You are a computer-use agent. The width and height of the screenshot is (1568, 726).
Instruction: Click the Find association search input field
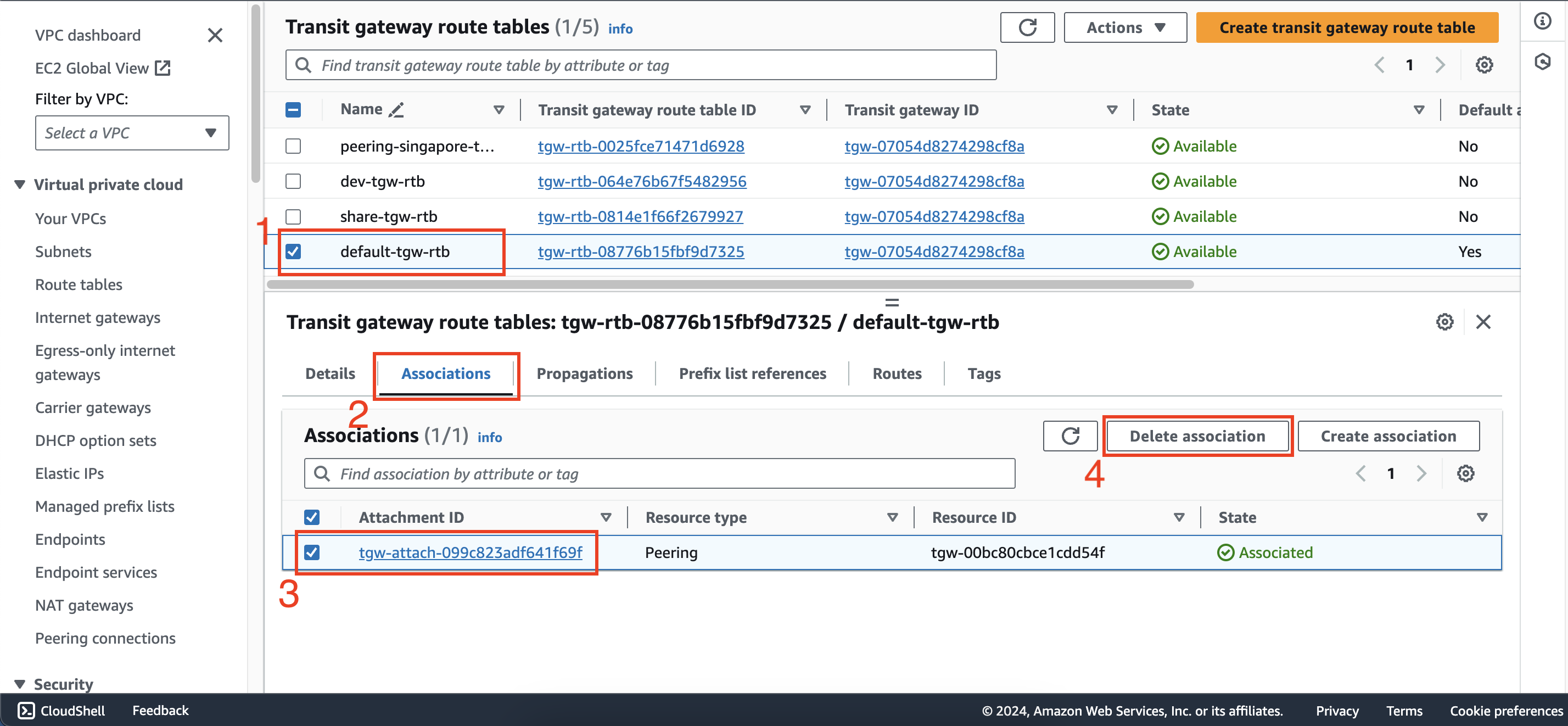point(660,473)
